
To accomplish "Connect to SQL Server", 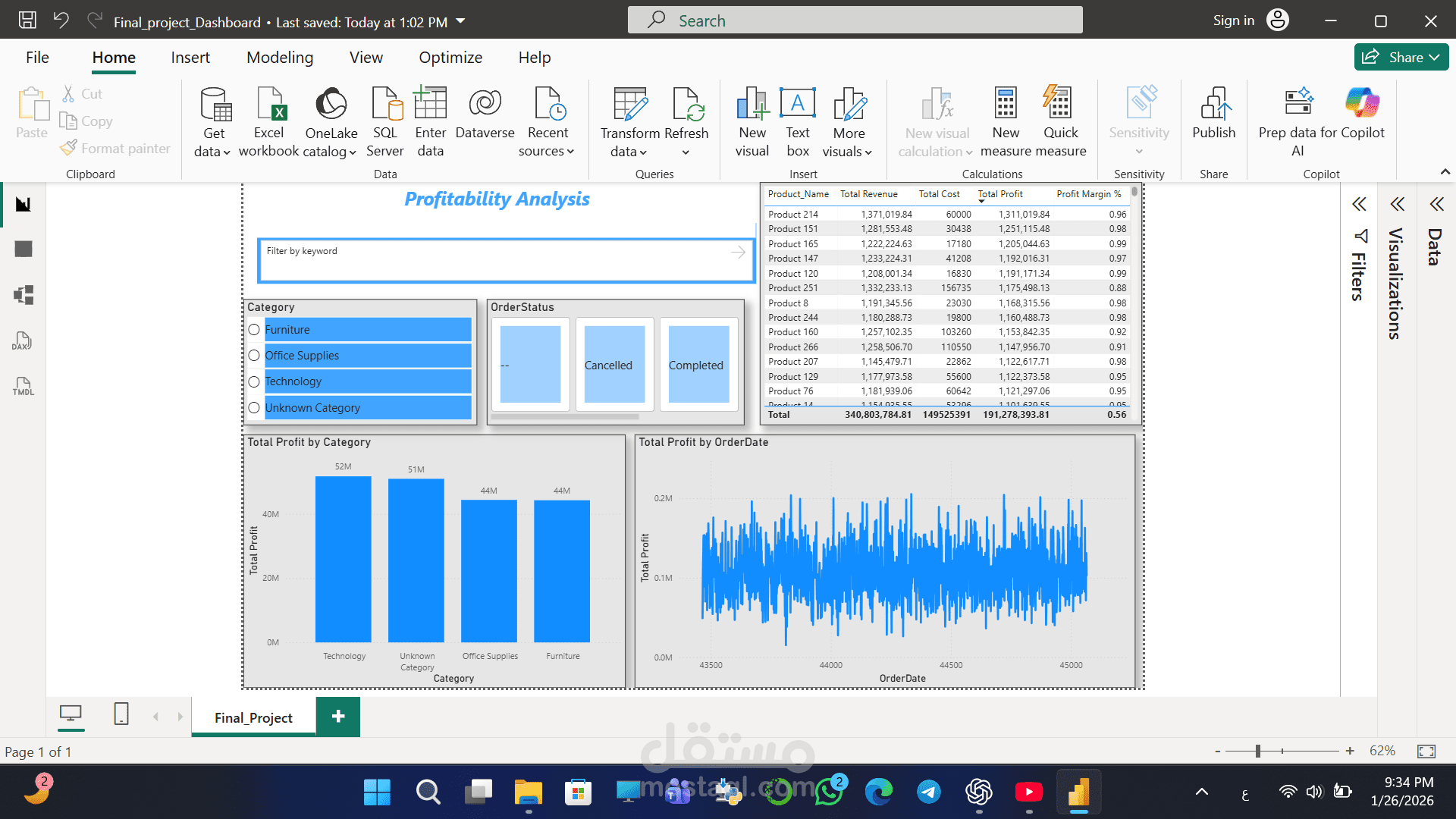I will coord(385,121).
